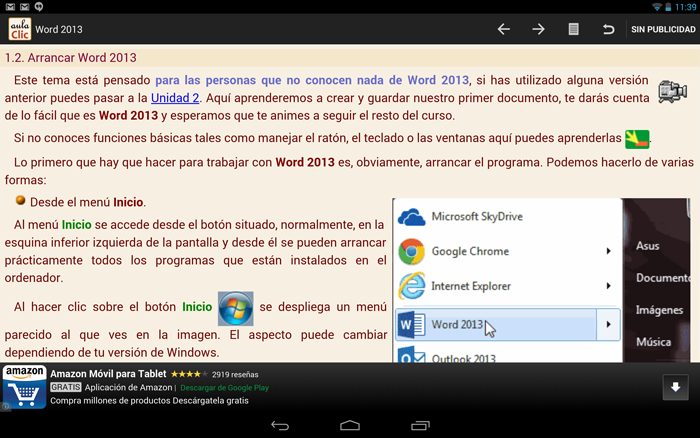Click the Internet Explorer icon
This screenshot has height=438, width=700.
pyautogui.click(x=411, y=286)
